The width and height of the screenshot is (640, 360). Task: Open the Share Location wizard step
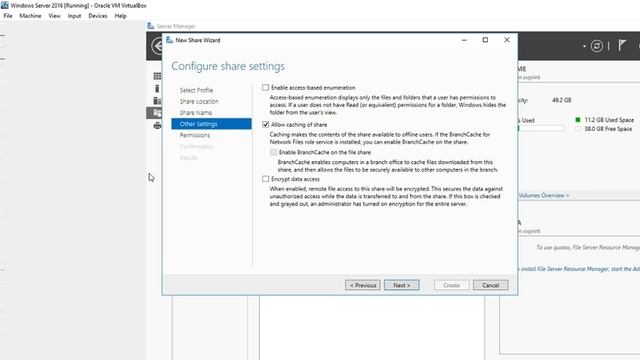(199, 101)
